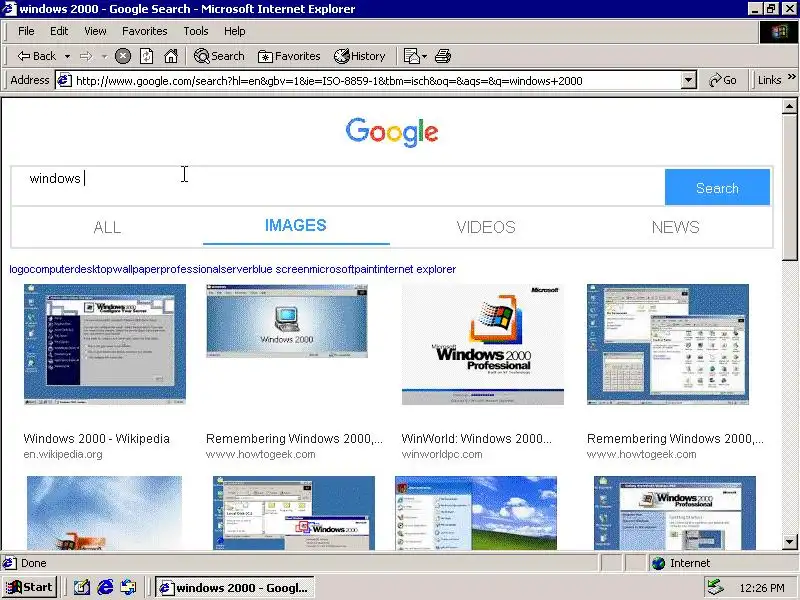The width and height of the screenshot is (800, 600).
Task: Click in the address URL field
Action: (377, 81)
